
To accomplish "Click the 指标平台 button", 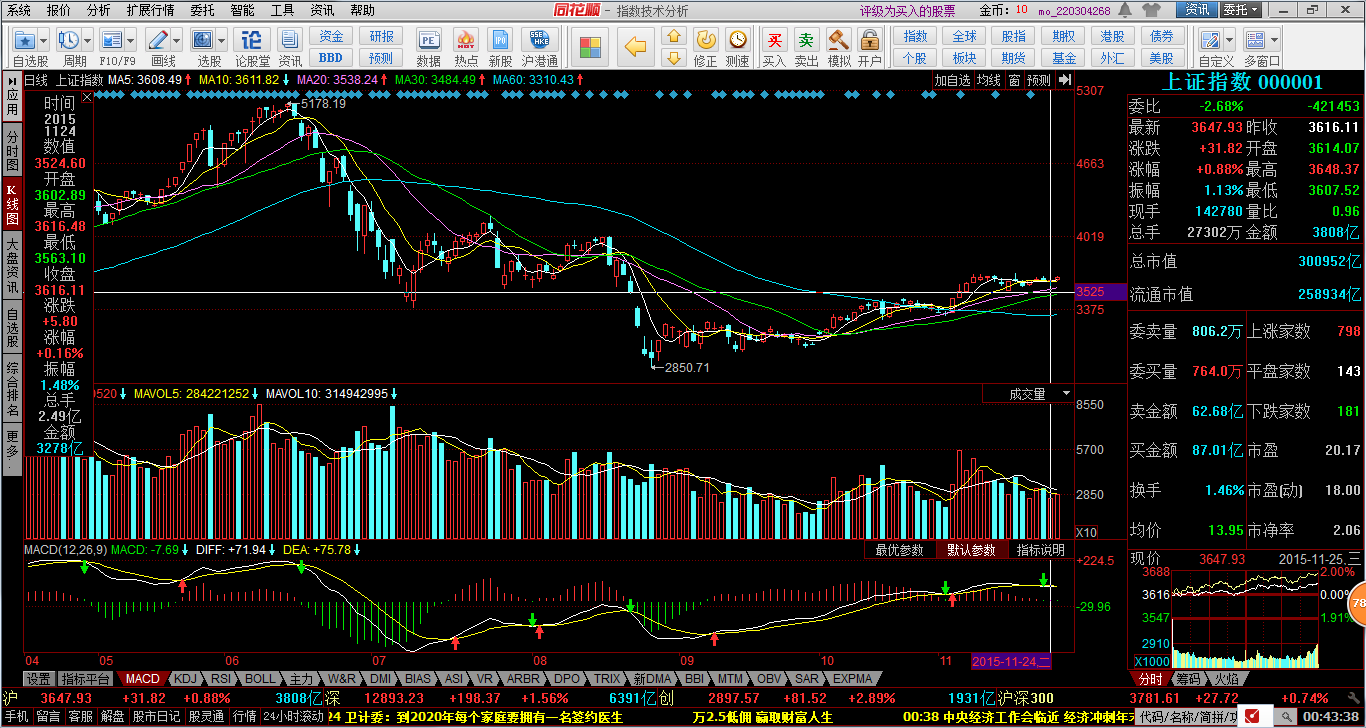I will pos(85,679).
